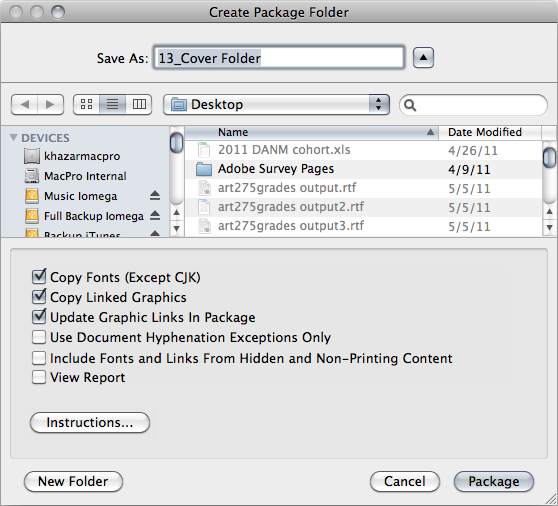Switch to list view mode
Viewport: 558px width, 506px height.
coord(112,105)
